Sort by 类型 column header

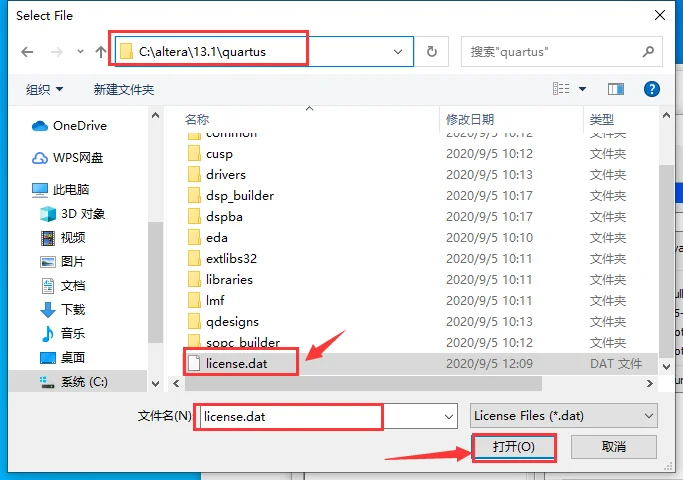click(x=602, y=119)
